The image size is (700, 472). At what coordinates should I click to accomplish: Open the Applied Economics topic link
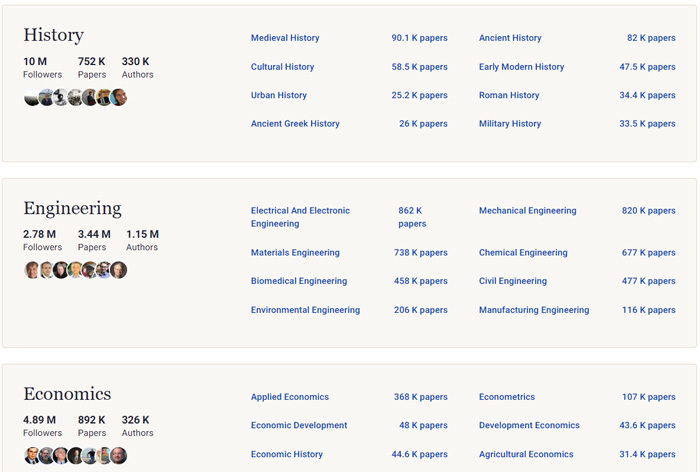tap(290, 397)
